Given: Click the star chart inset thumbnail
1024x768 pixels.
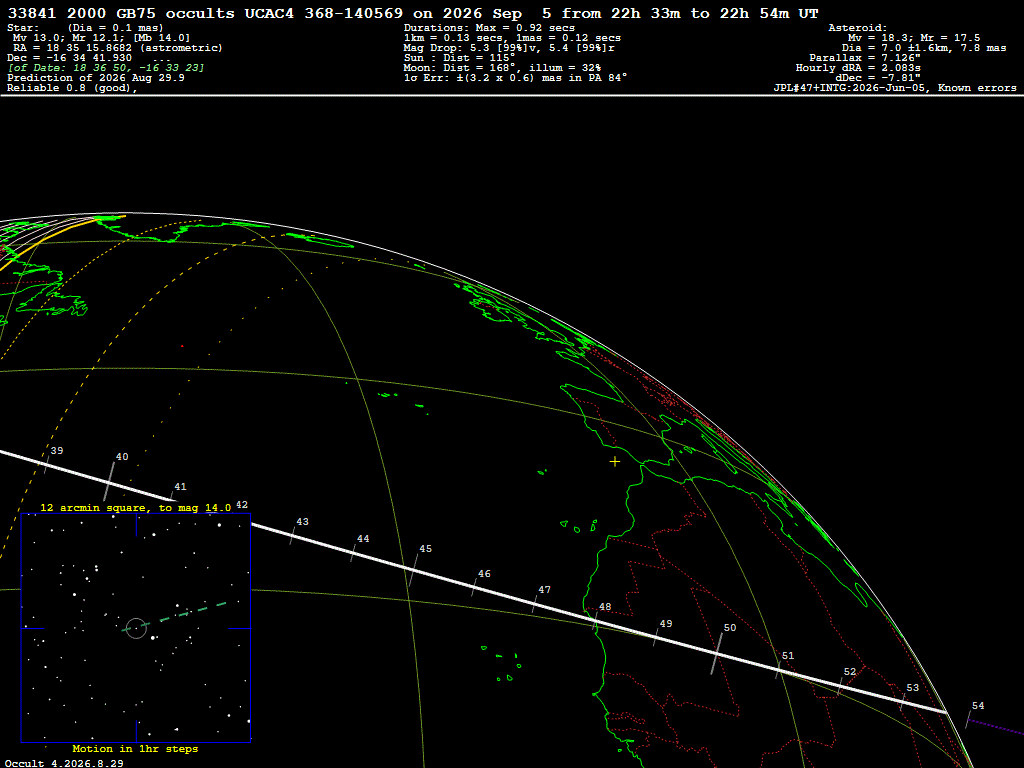Looking at the screenshot, I should coord(136,628).
